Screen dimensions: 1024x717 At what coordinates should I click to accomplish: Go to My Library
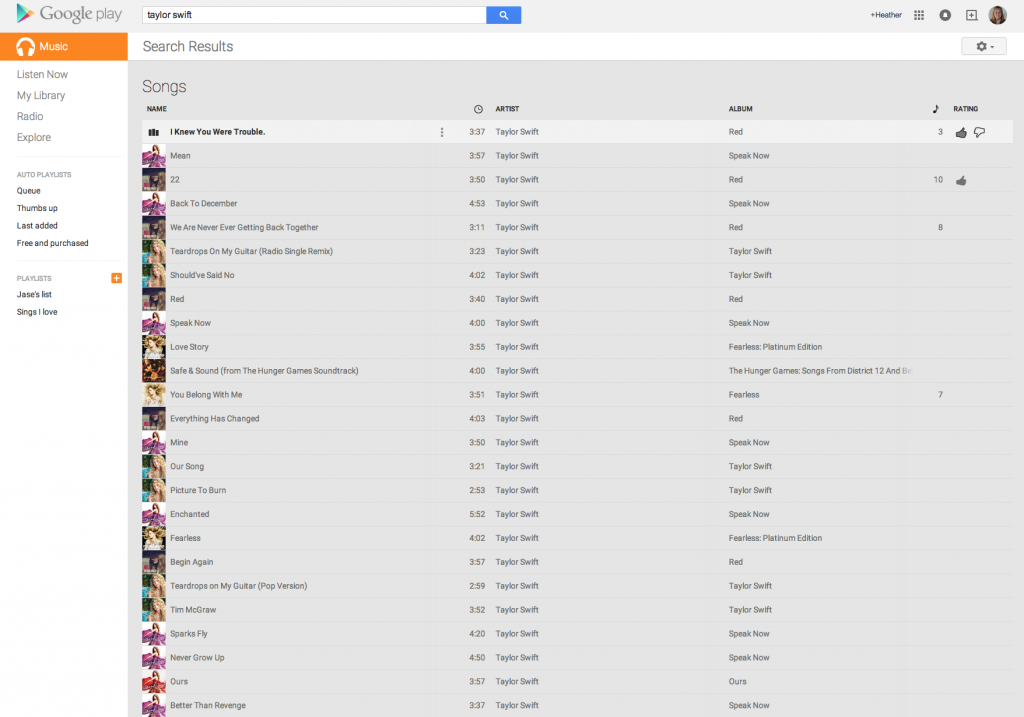[41, 96]
